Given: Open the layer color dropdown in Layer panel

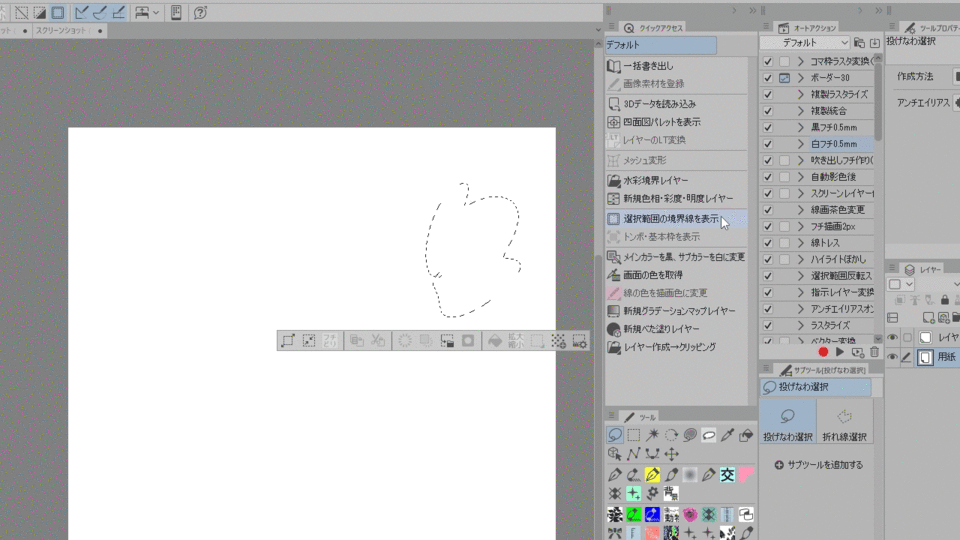Looking at the screenshot, I should 901,284.
